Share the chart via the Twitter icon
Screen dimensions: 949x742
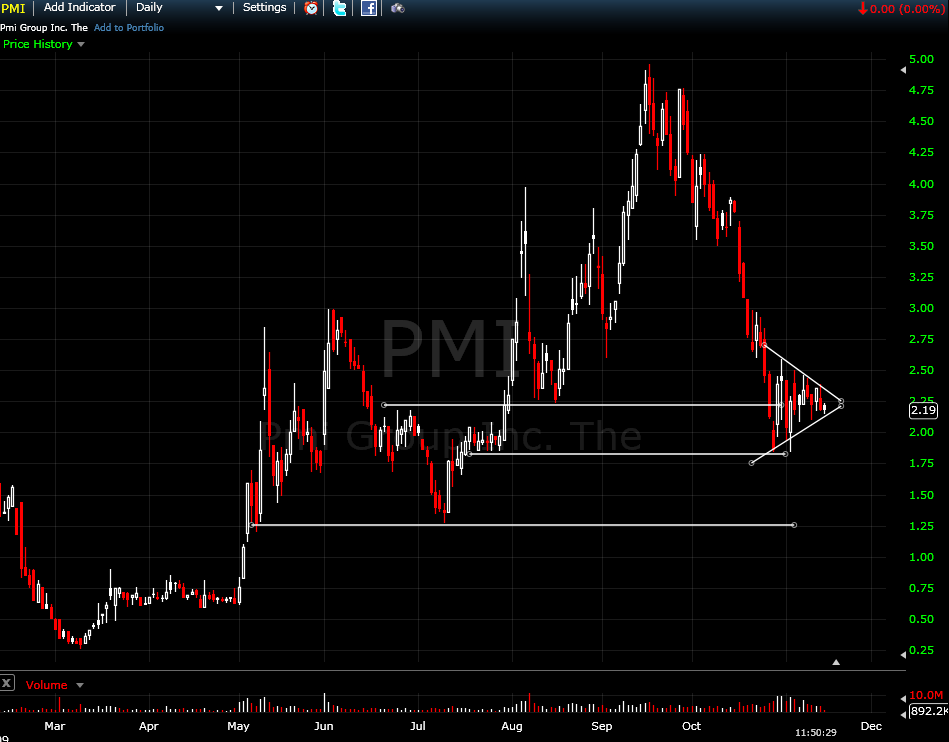click(x=340, y=8)
